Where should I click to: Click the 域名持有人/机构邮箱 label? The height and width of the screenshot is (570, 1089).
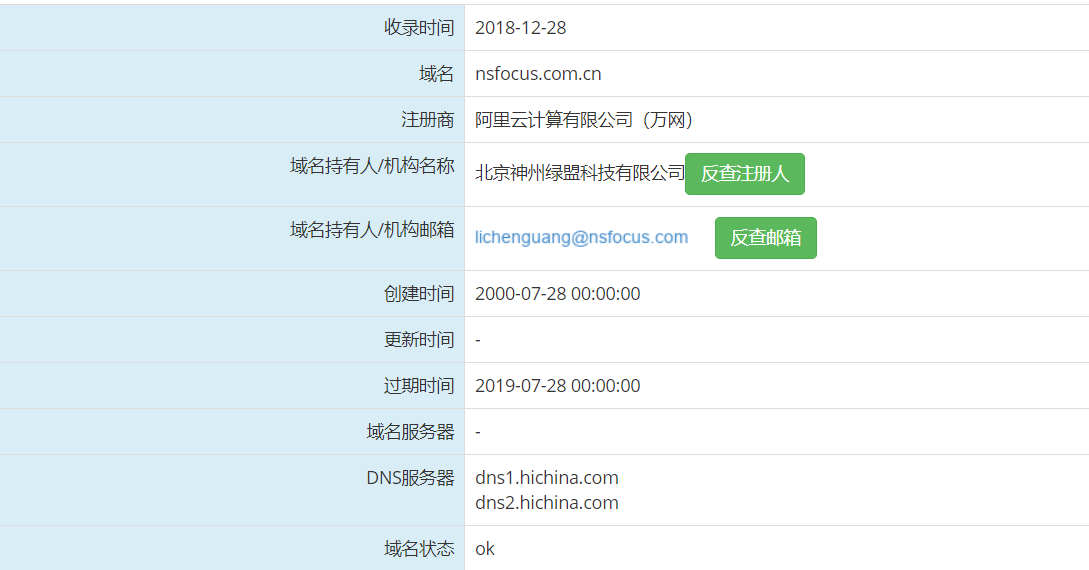pos(372,230)
